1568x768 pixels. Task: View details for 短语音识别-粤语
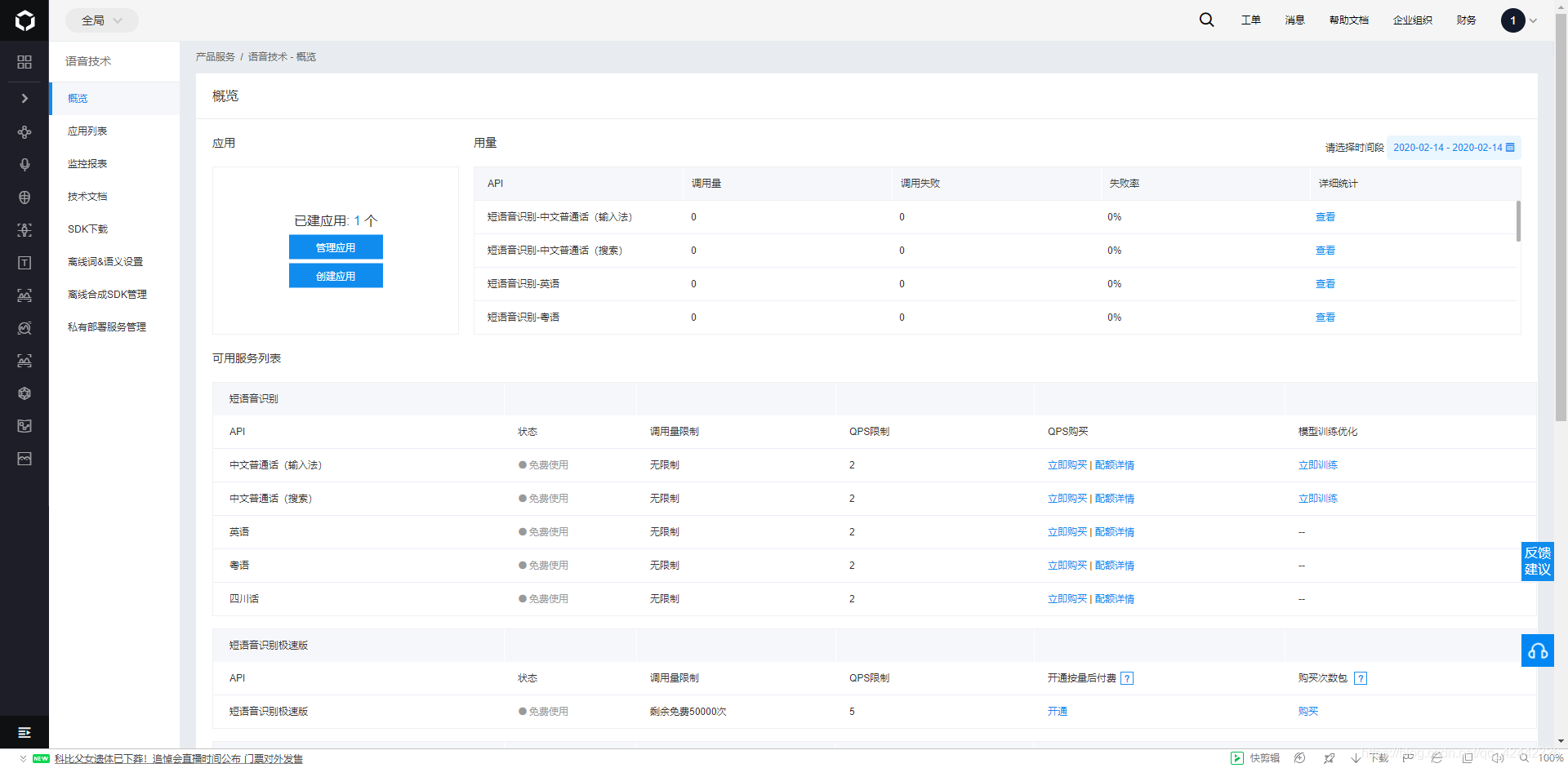(1325, 317)
